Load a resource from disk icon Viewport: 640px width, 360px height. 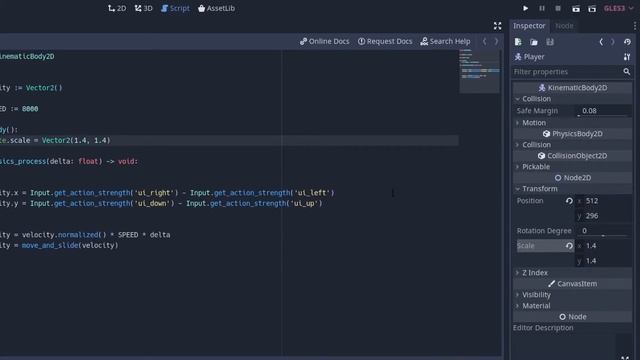click(x=533, y=42)
